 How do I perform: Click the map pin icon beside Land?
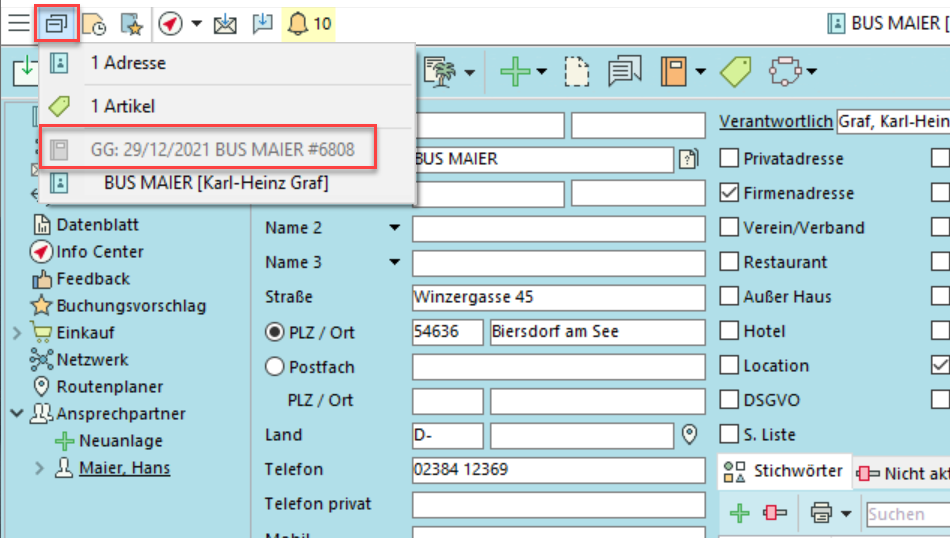pos(688,435)
